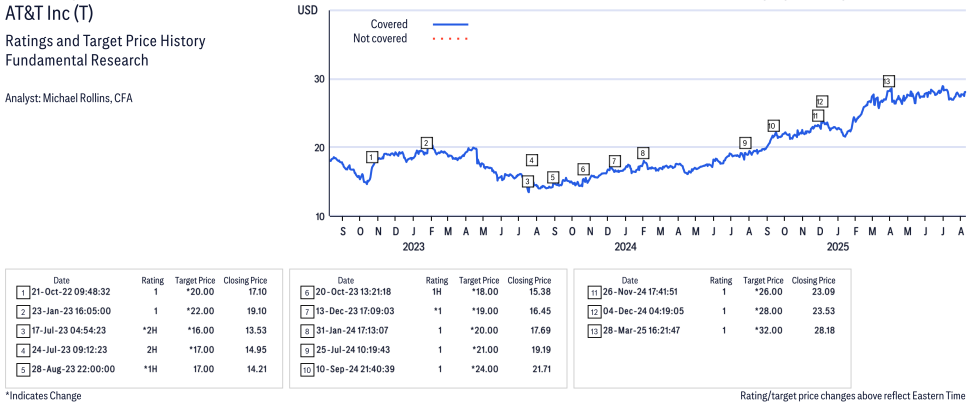Click the 2023 year label on axis
This screenshot has width=976, height=402.
click(413, 247)
